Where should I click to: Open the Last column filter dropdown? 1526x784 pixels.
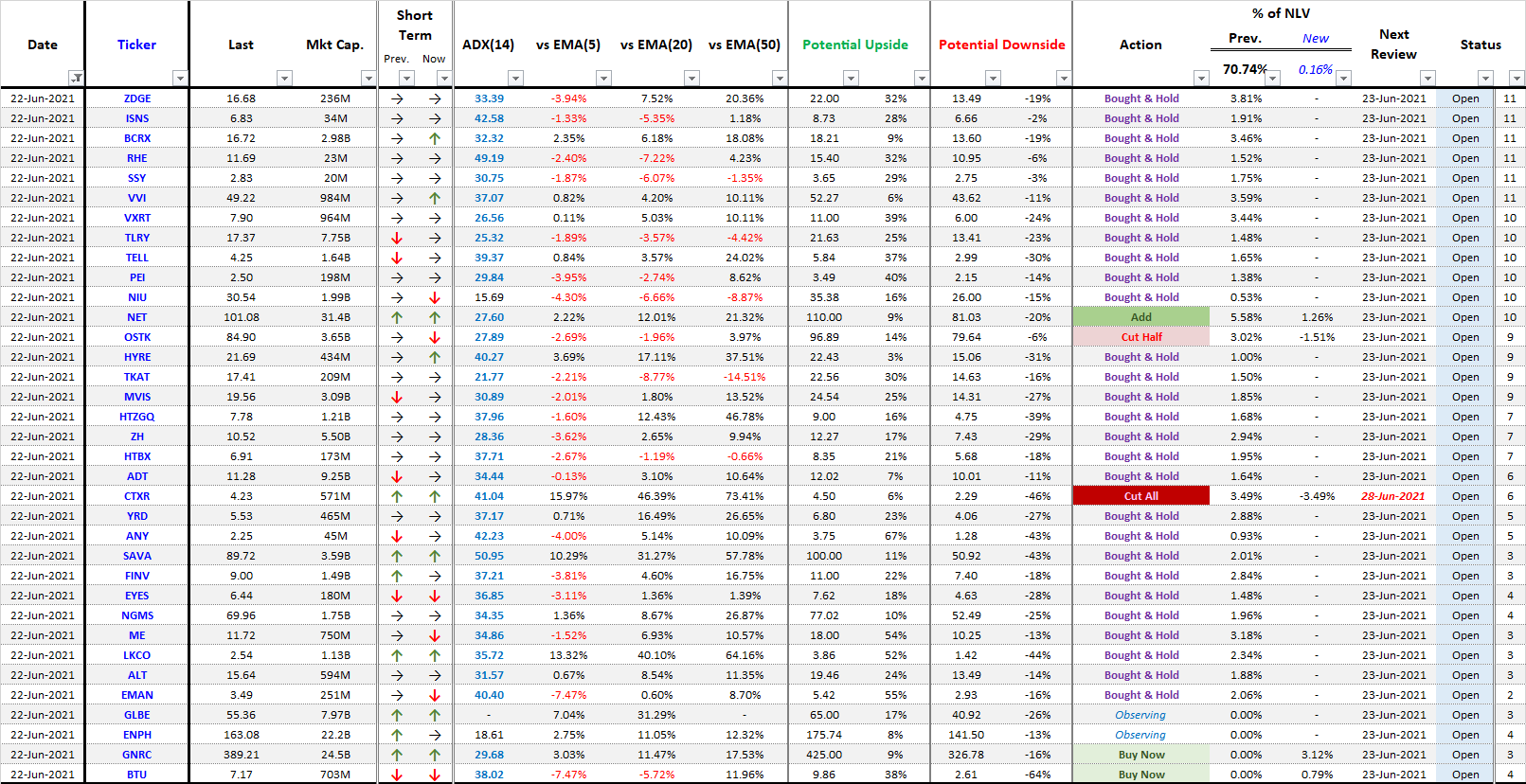pyautogui.click(x=284, y=78)
